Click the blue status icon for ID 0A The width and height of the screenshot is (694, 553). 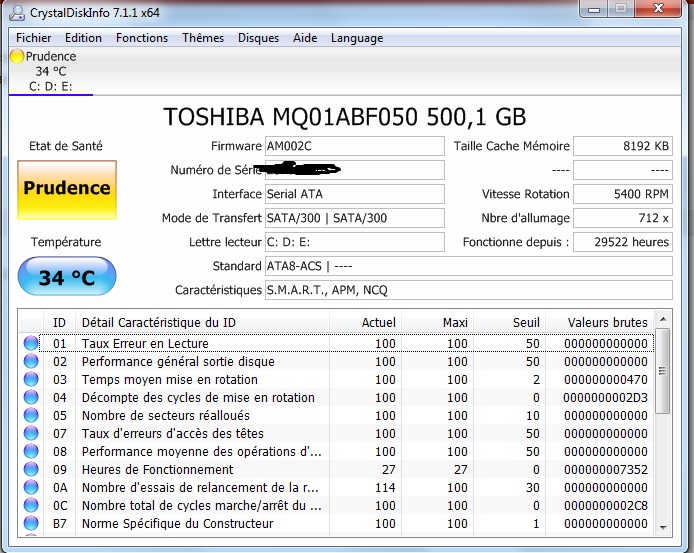[31, 487]
